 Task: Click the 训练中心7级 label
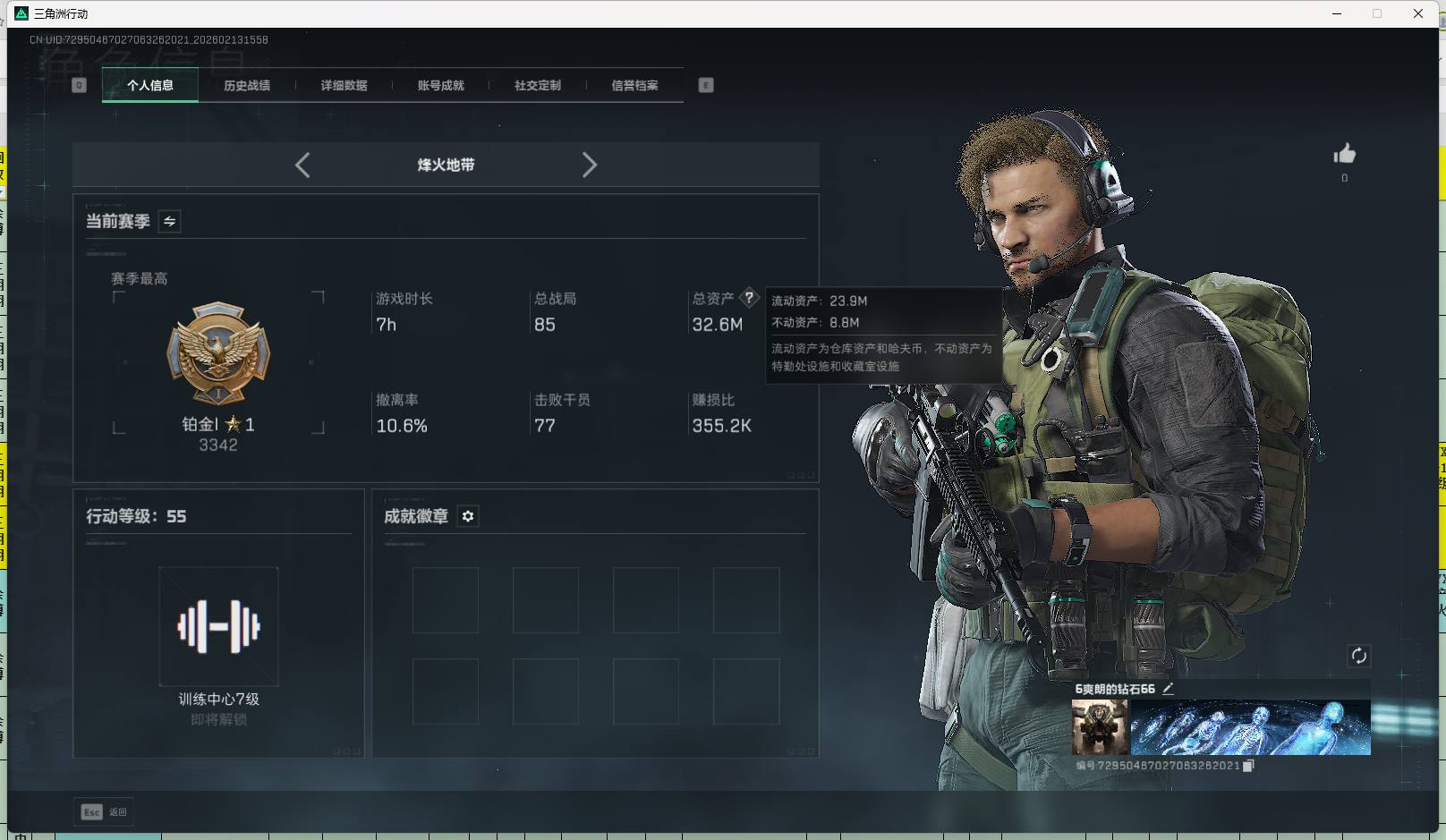[218, 699]
